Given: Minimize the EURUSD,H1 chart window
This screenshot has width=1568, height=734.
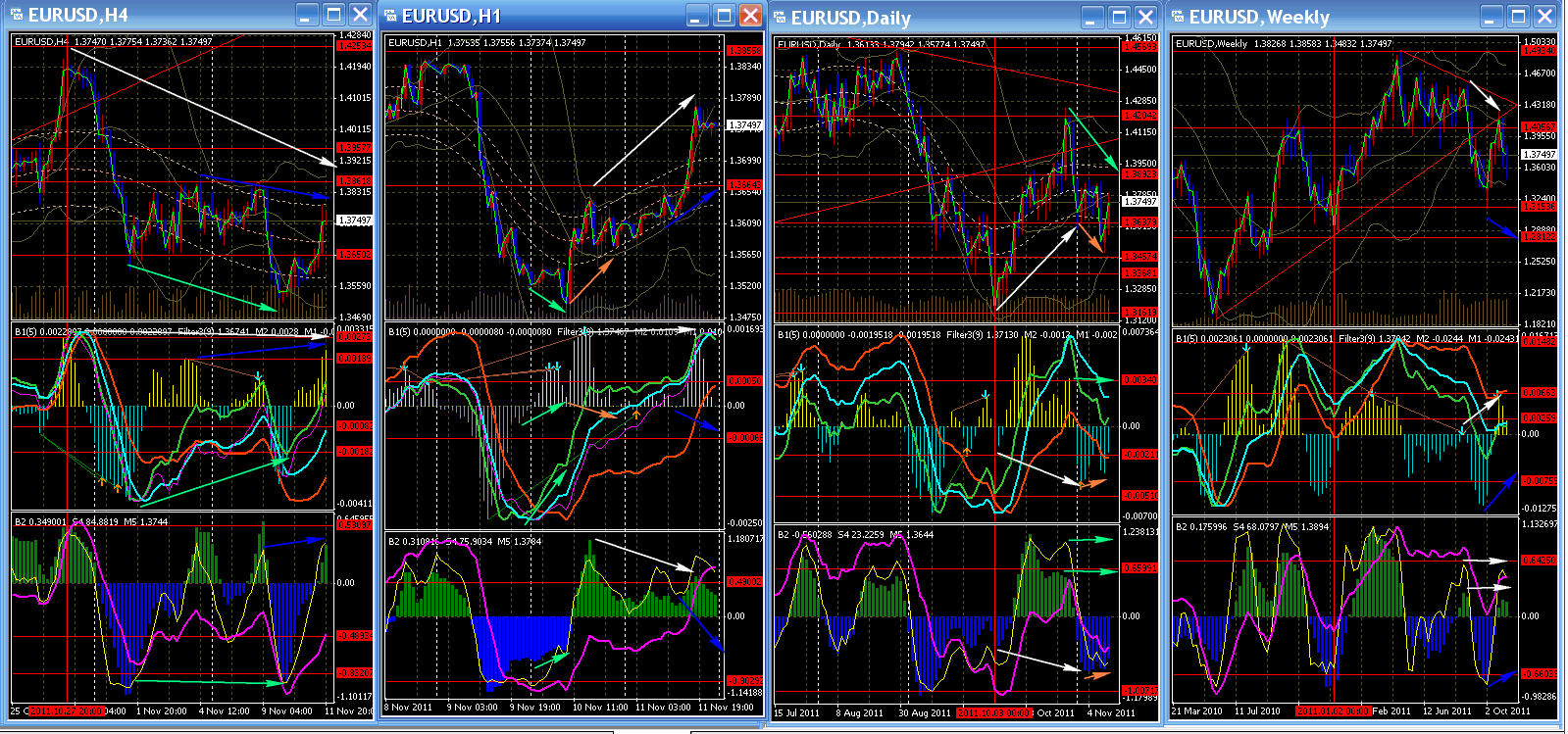Looking at the screenshot, I should click(x=697, y=16).
